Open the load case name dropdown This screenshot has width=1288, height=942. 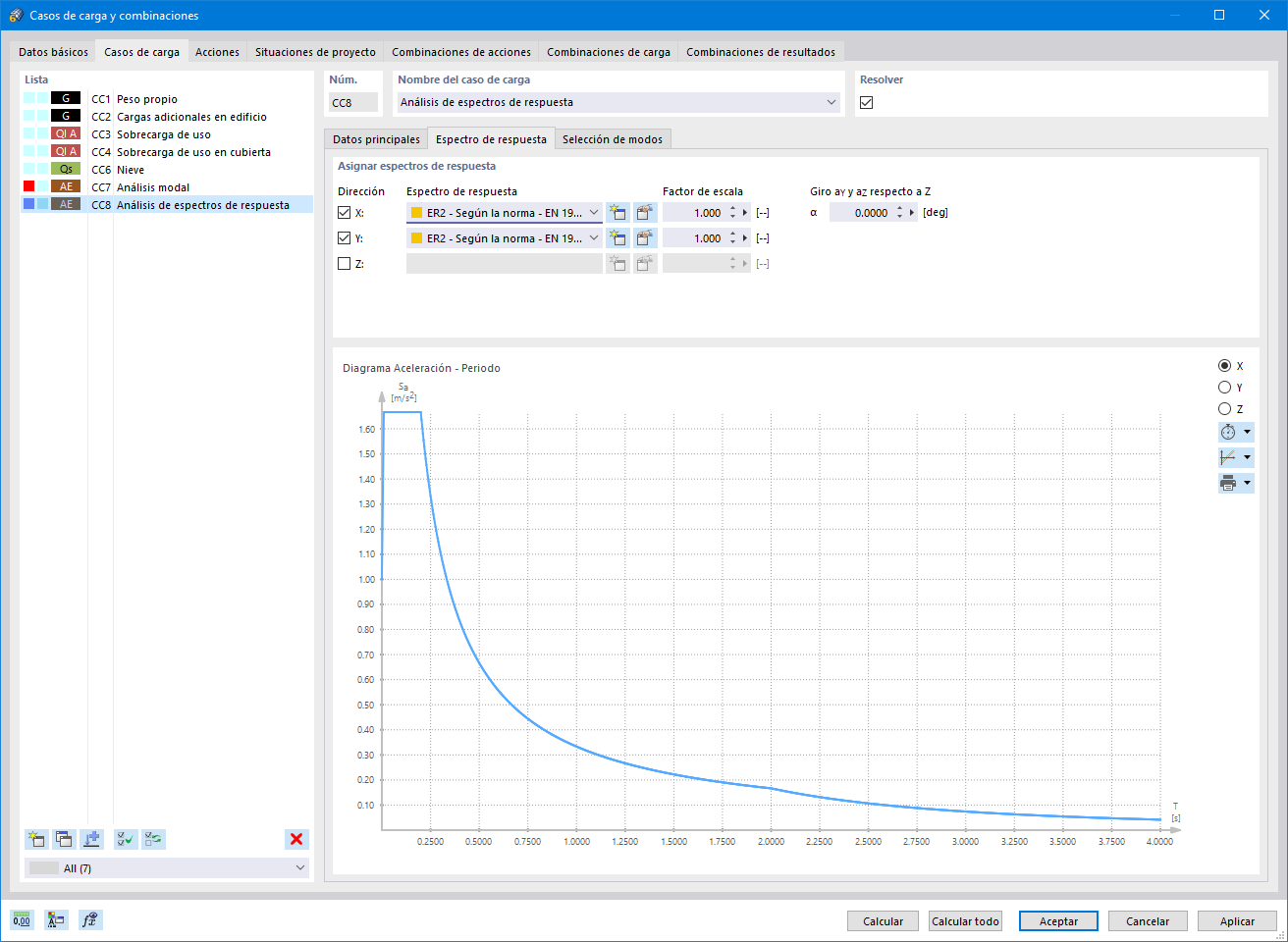coord(832,102)
